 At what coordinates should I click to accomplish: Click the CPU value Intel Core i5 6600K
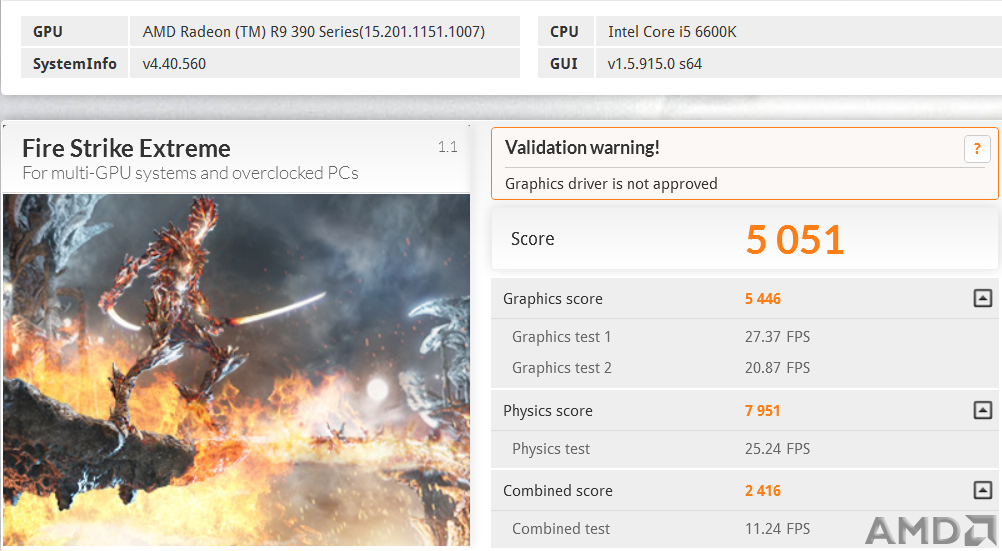tap(672, 32)
